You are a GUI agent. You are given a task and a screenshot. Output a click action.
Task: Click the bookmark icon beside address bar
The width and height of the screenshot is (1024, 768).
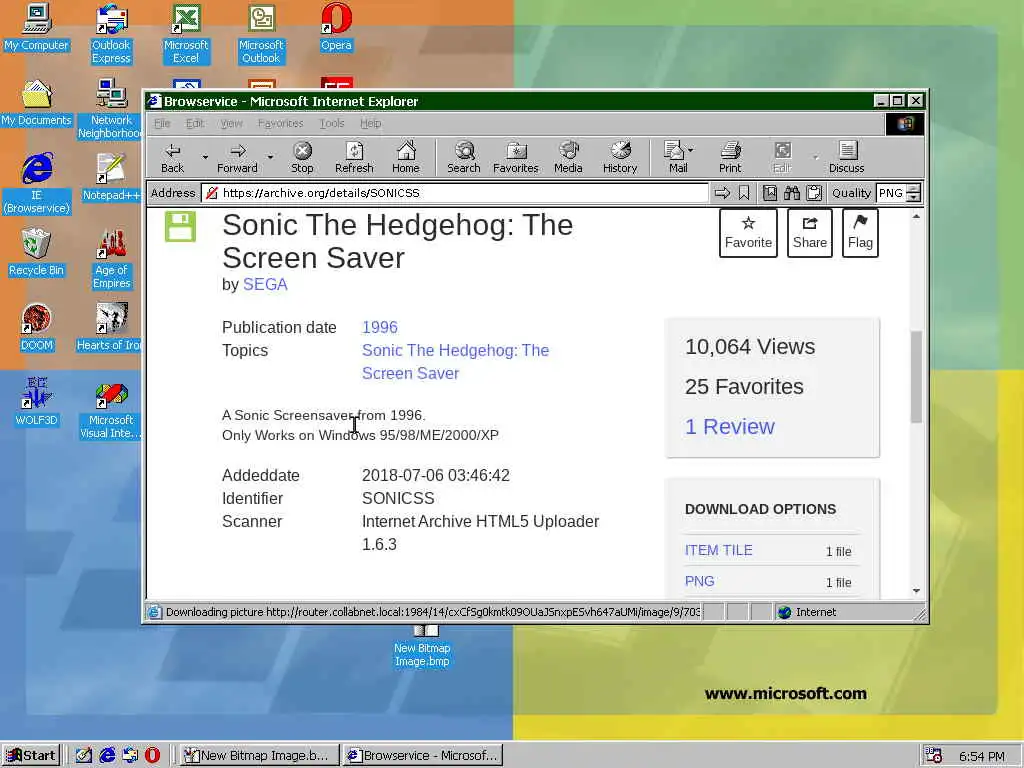[744, 193]
